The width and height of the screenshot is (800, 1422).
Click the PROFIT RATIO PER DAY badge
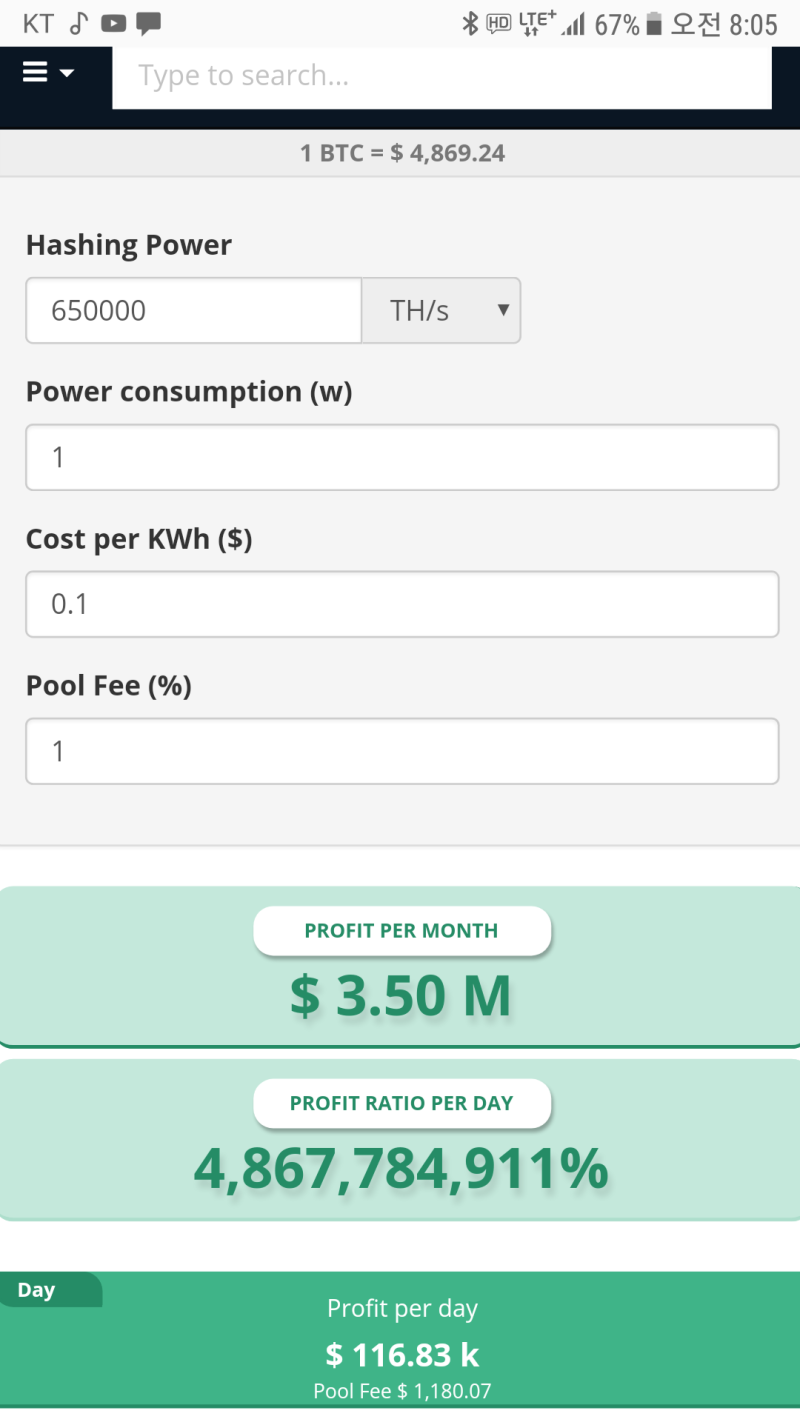coord(402,1104)
